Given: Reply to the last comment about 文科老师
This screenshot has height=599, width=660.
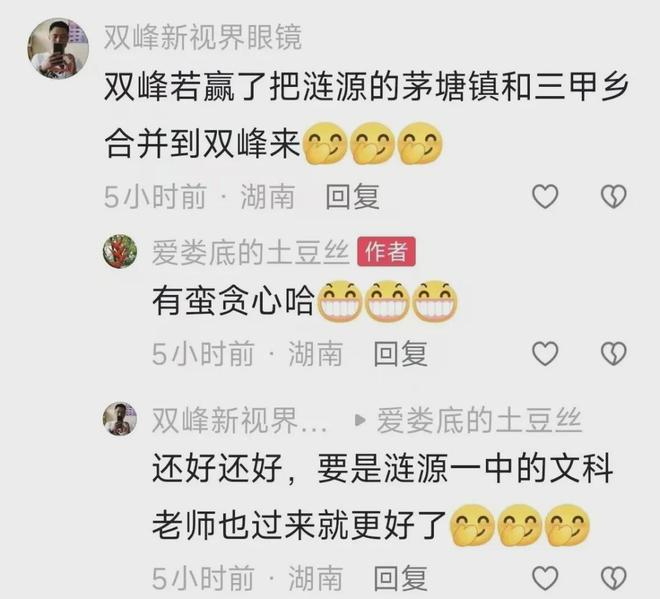Looking at the screenshot, I should (x=401, y=578).
